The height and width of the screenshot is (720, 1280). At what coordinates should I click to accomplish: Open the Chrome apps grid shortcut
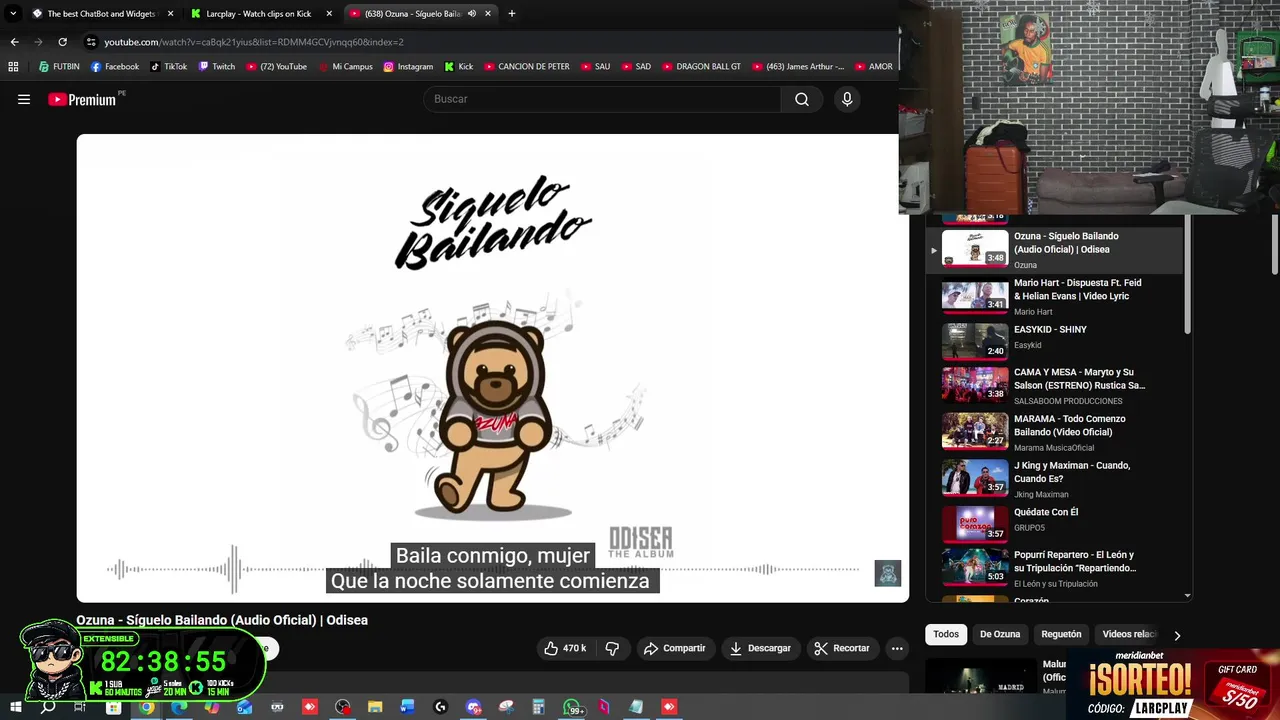[13, 67]
